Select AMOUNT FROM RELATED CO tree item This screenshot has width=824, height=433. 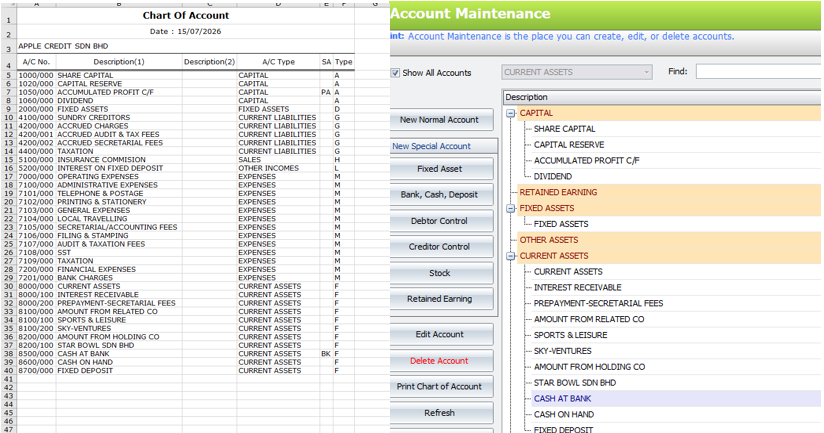click(589, 319)
